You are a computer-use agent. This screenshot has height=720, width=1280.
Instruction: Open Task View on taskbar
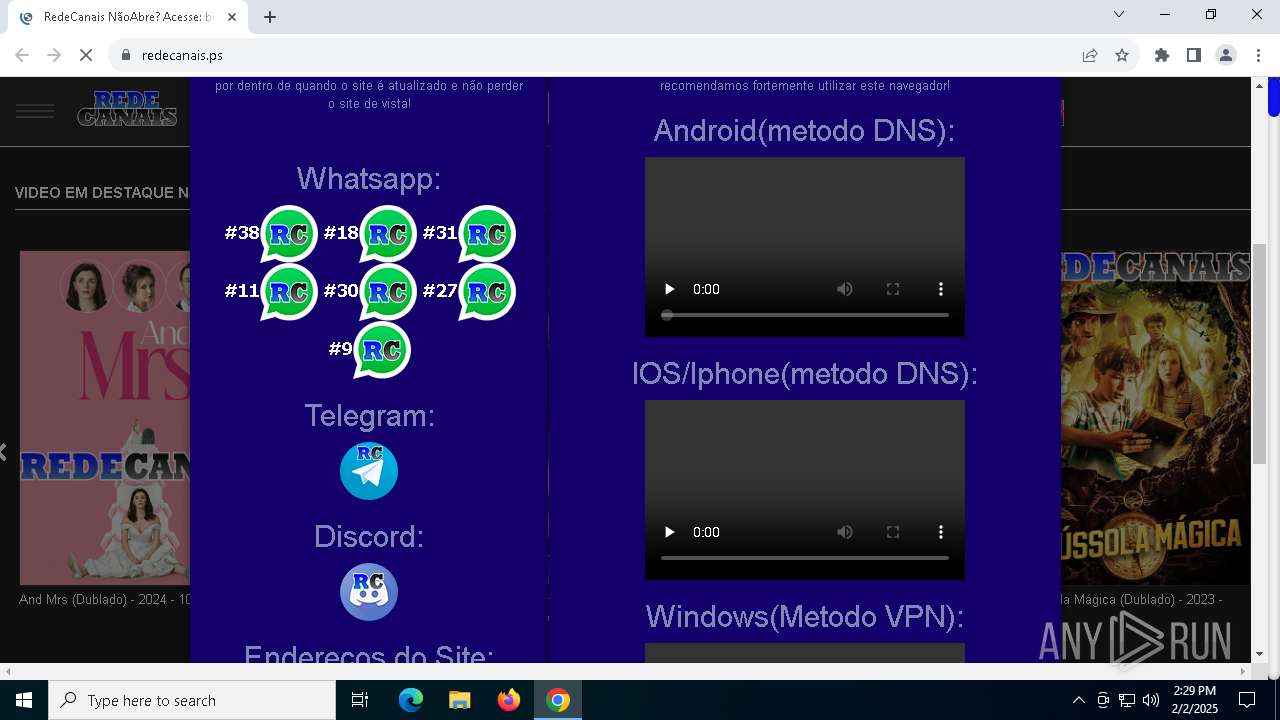[360, 700]
